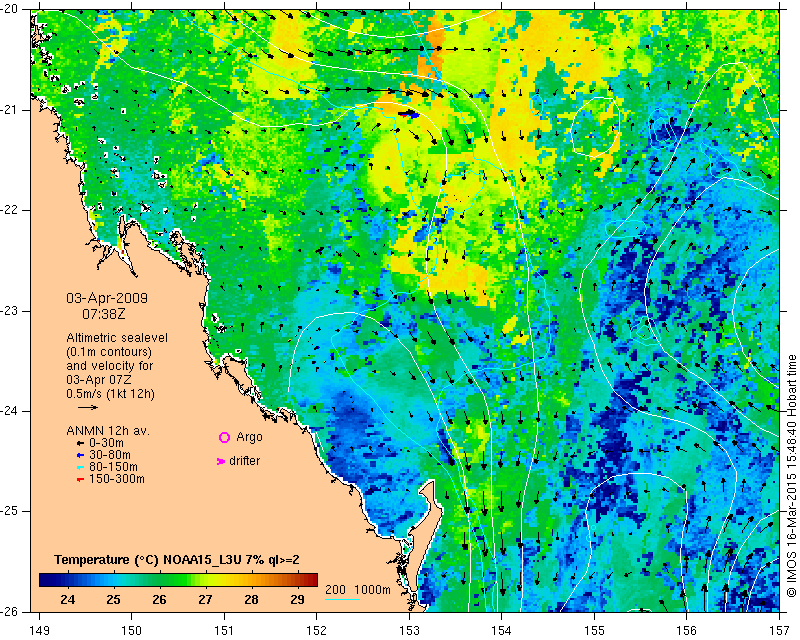Click the temperature colorbar at 27 degrees
Screen dimensions: 800x640
(205, 580)
